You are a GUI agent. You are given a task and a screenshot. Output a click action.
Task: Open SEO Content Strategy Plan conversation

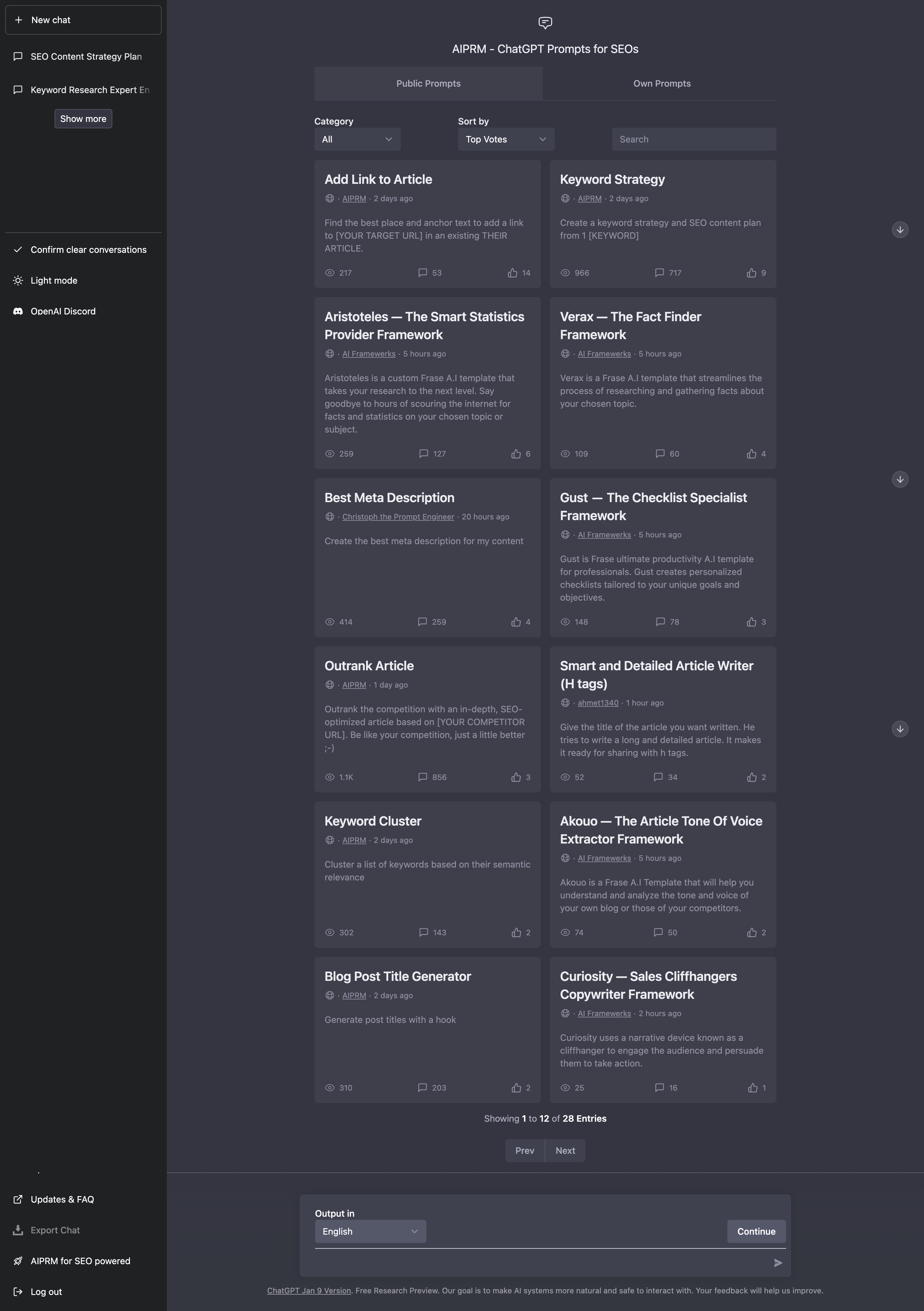tap(83, 56)
